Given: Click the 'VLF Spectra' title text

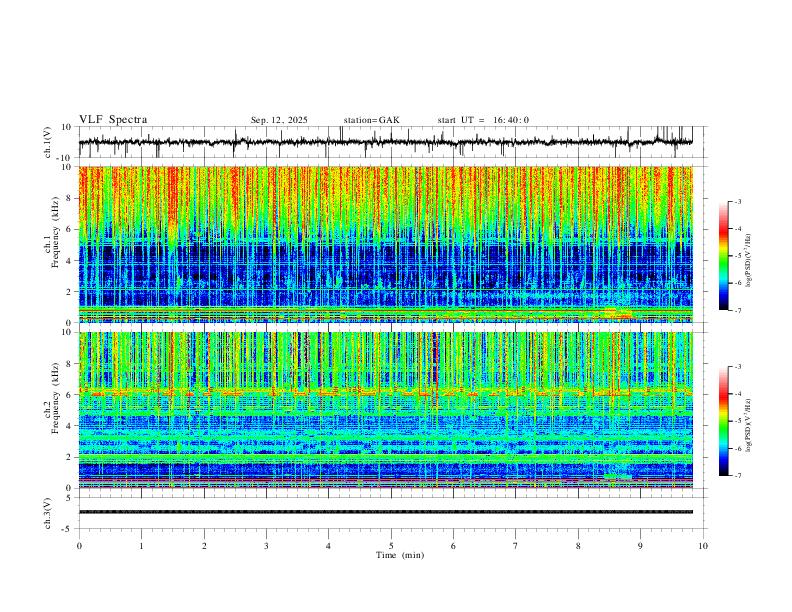Looking at the screenshot, I should pyautogui.click(x=113, y=120).
